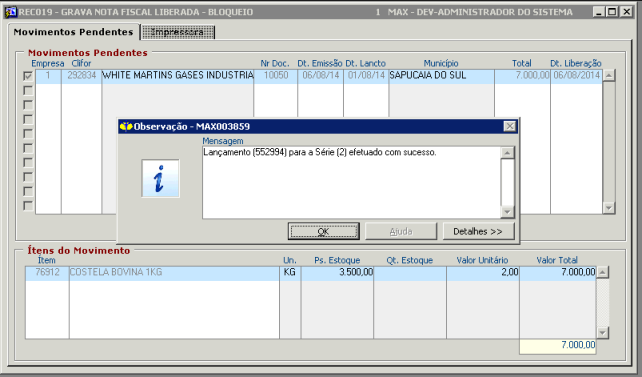Select item COSTELA BOVINA 1KG
The image size is (642, 377).
point(174,272)
